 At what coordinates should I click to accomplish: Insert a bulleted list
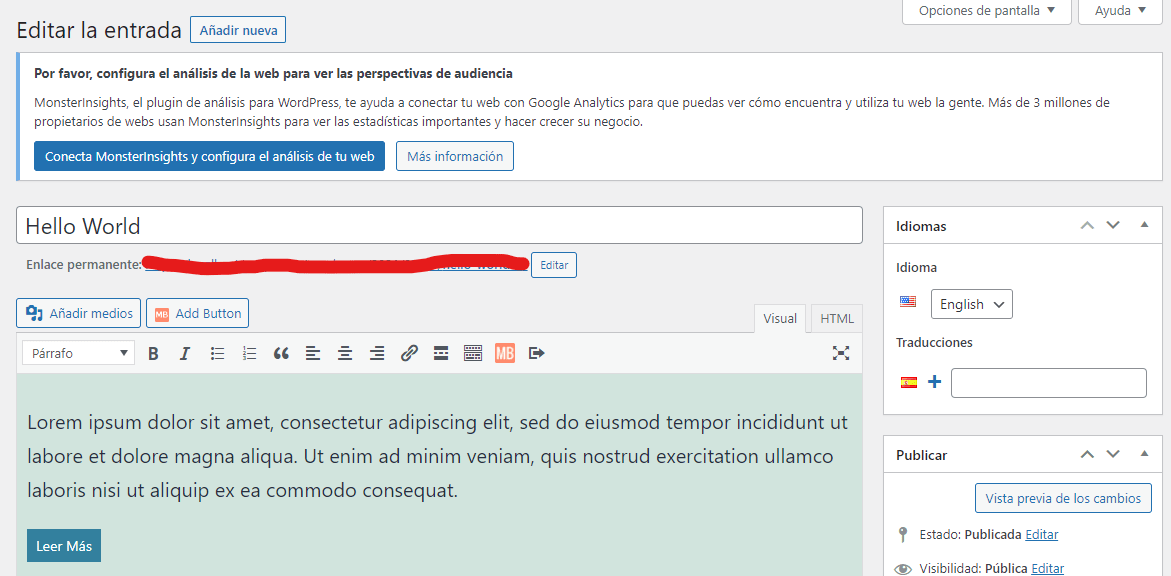click(217, 353)
